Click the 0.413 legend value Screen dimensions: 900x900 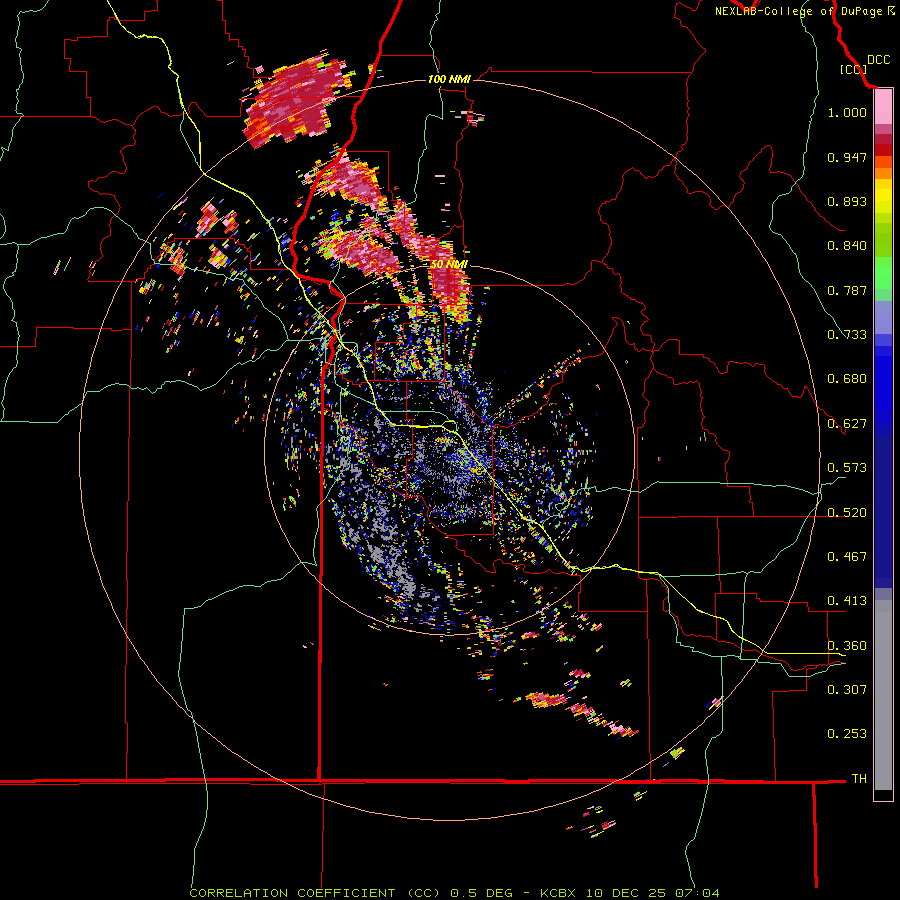(847, 601)
